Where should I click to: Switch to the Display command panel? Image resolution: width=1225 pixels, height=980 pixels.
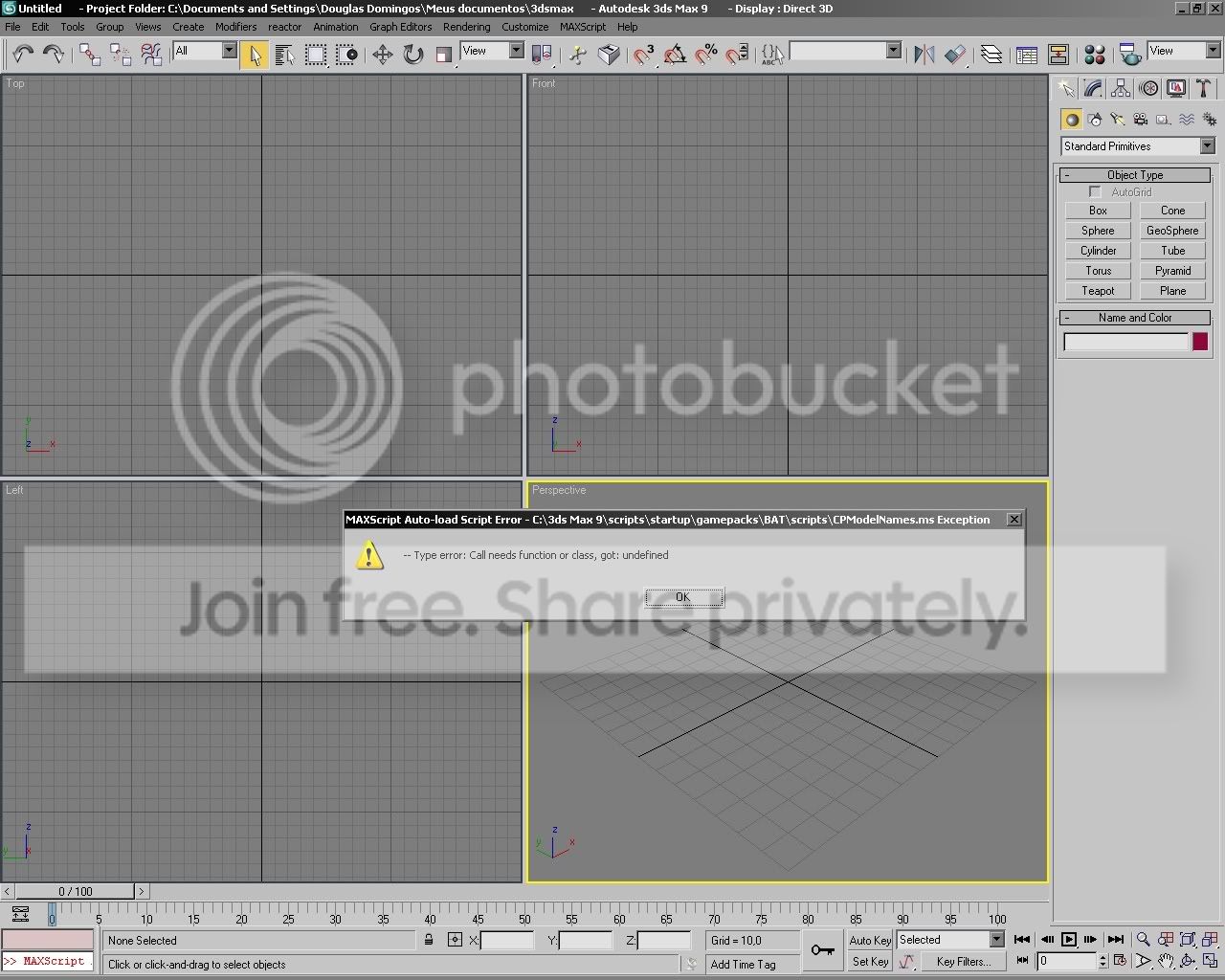tap(1176, 89)
